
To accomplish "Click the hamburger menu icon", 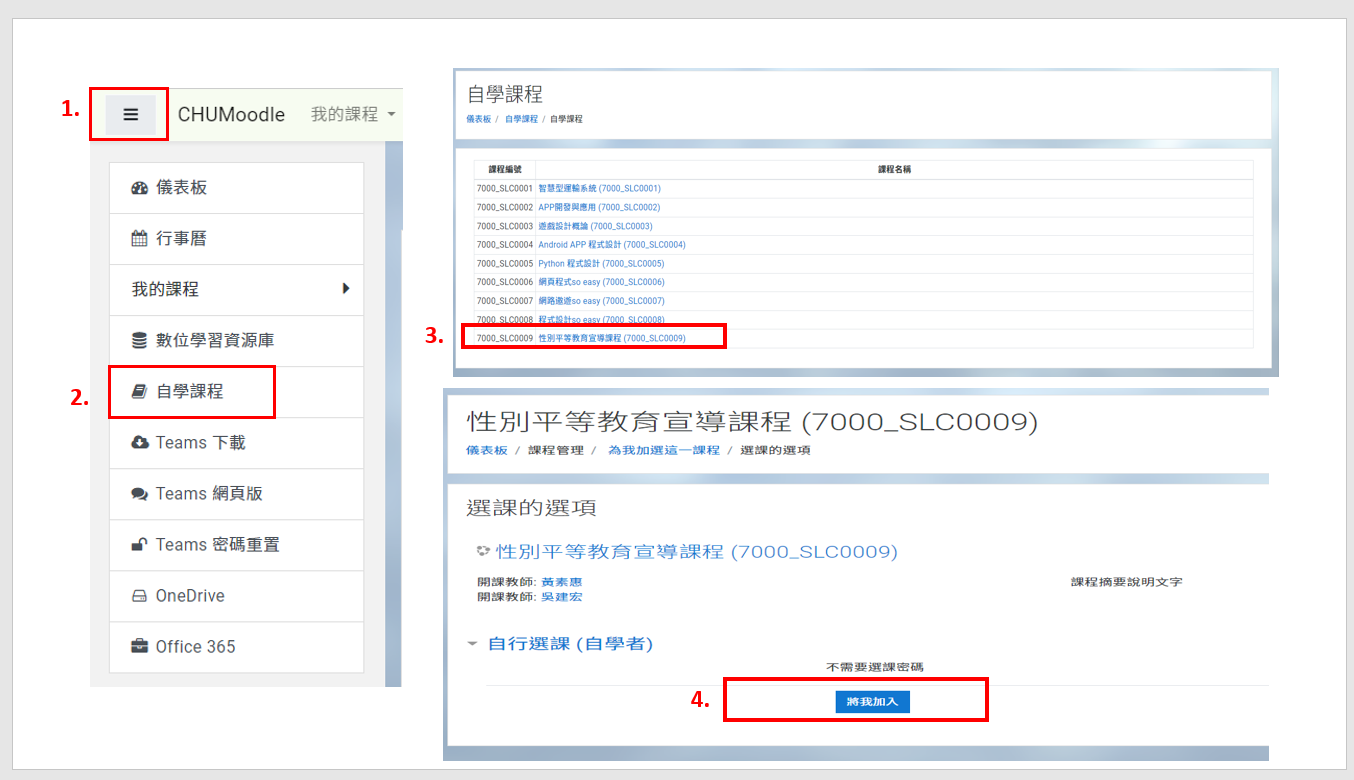I will [x=130, y=114].
